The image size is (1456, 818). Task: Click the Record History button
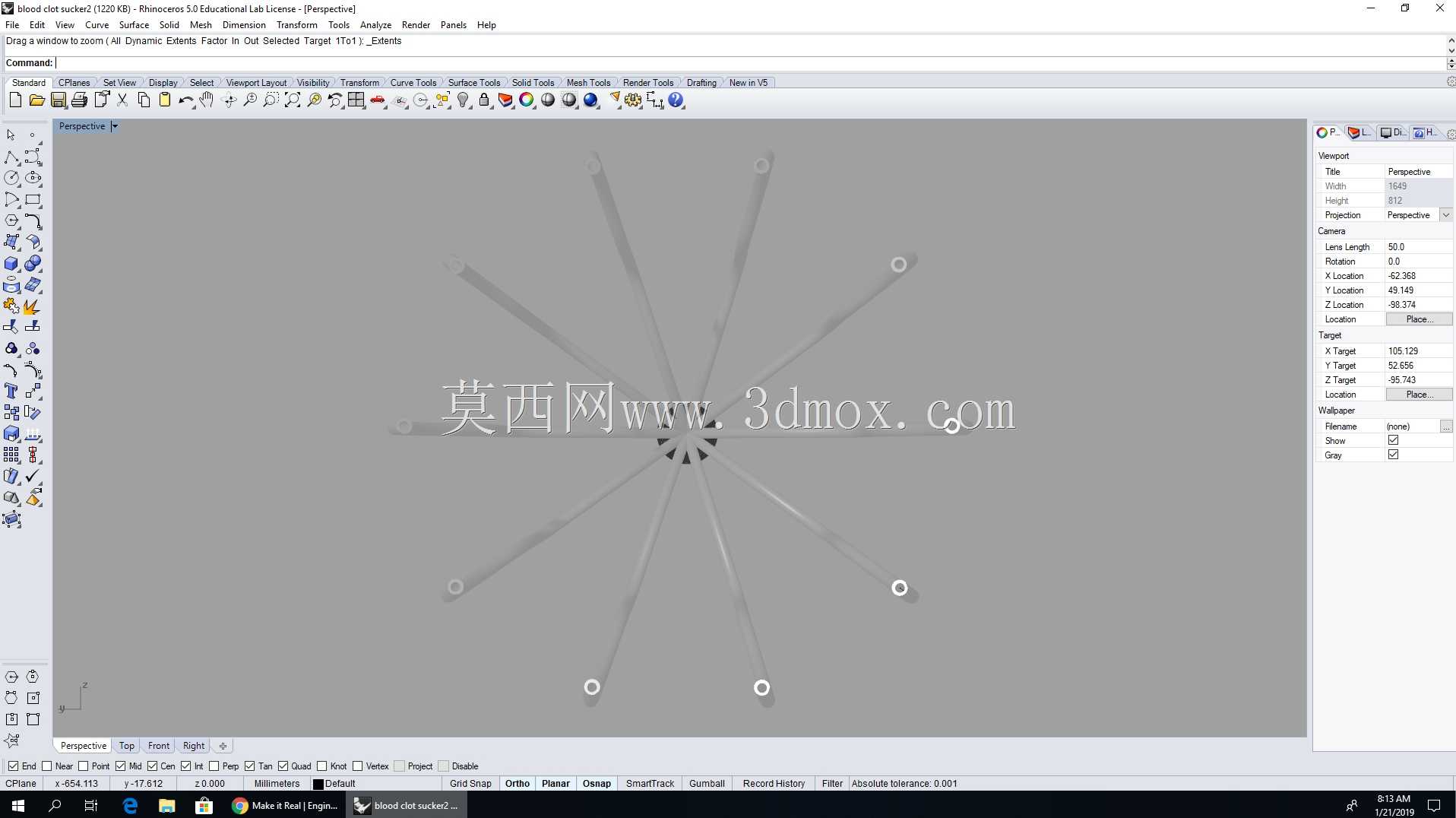coord(774,784)
